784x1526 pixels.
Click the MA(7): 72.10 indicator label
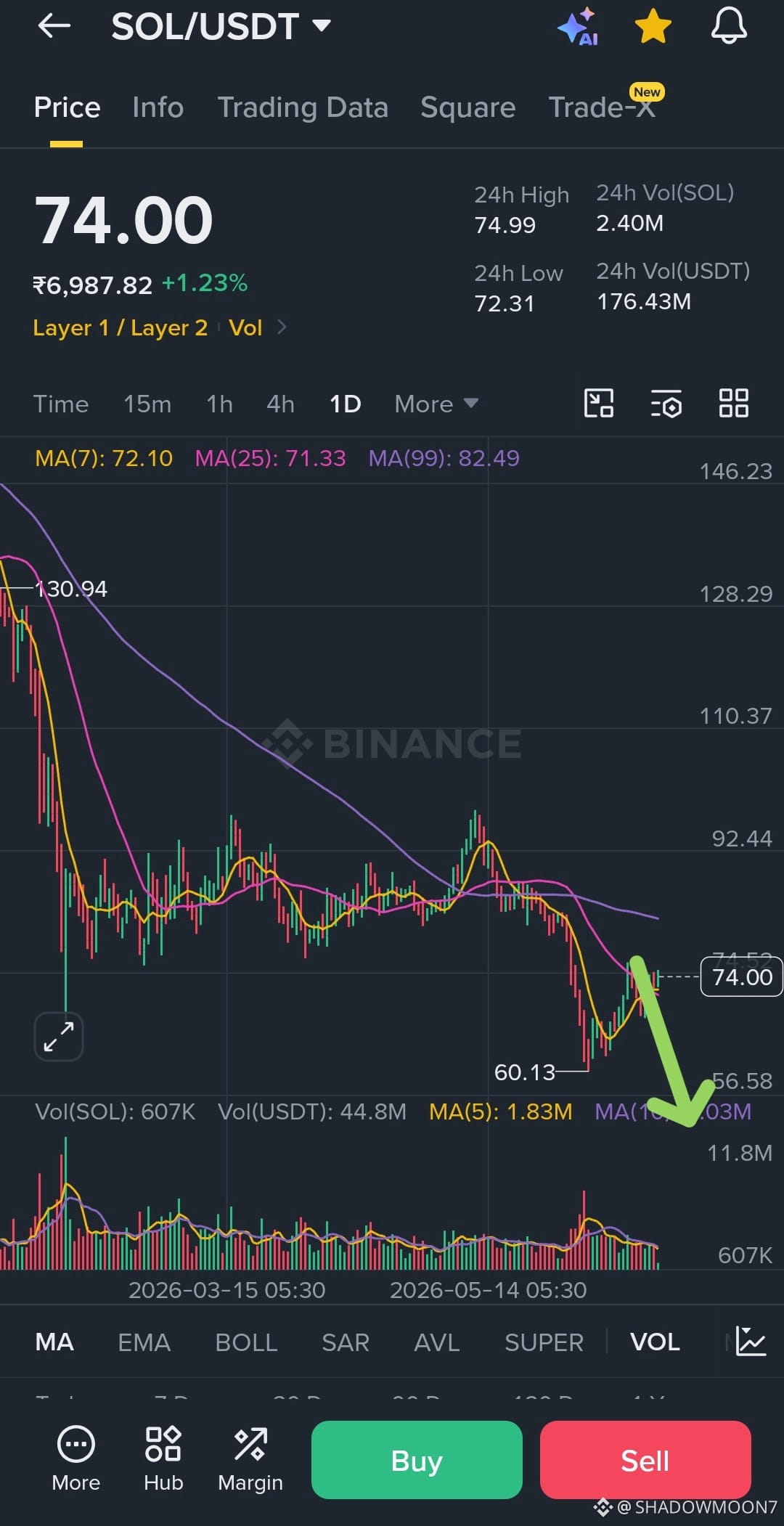point(104,458)
